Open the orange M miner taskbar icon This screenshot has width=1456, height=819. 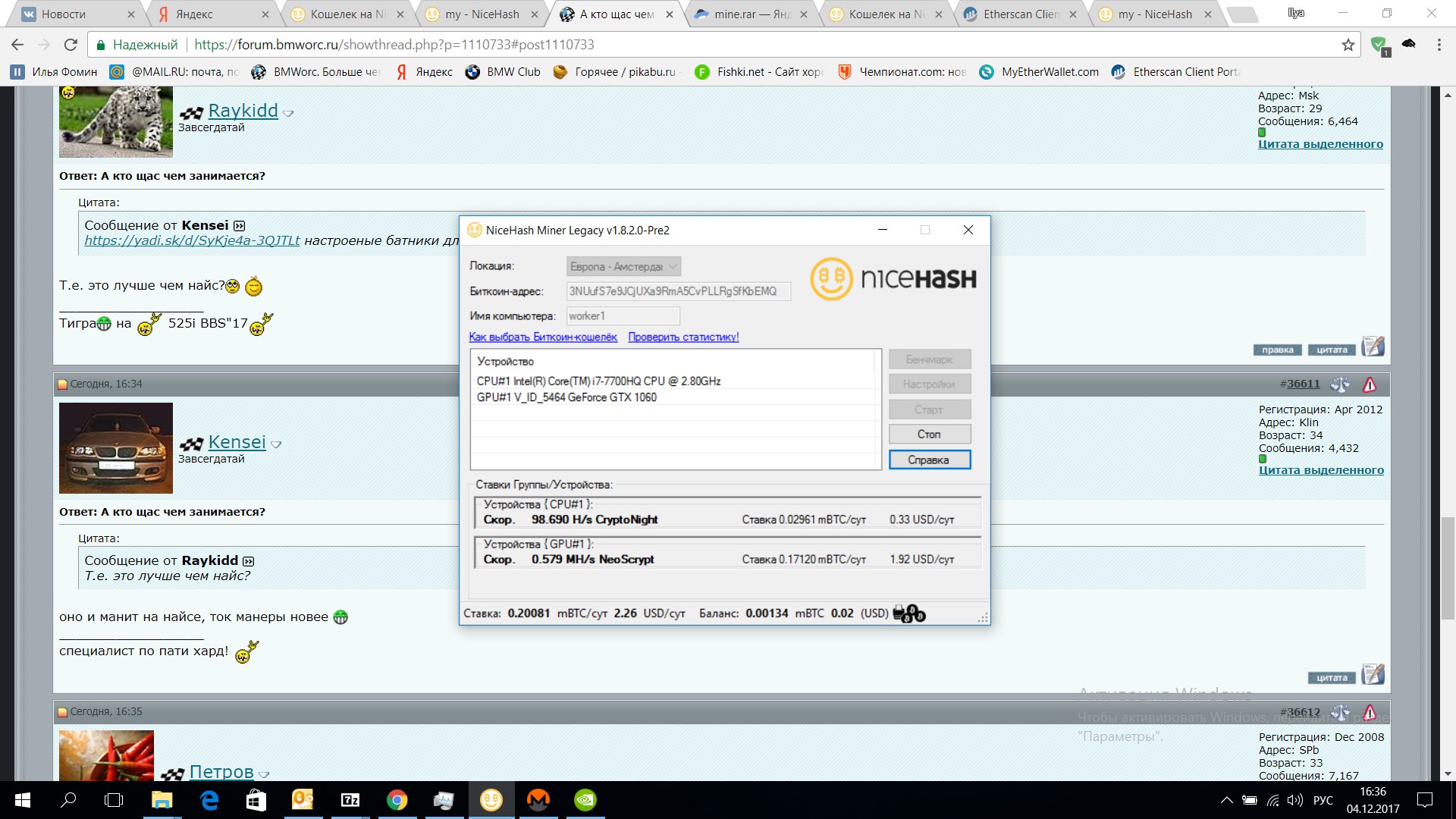(x=538, y=800)
